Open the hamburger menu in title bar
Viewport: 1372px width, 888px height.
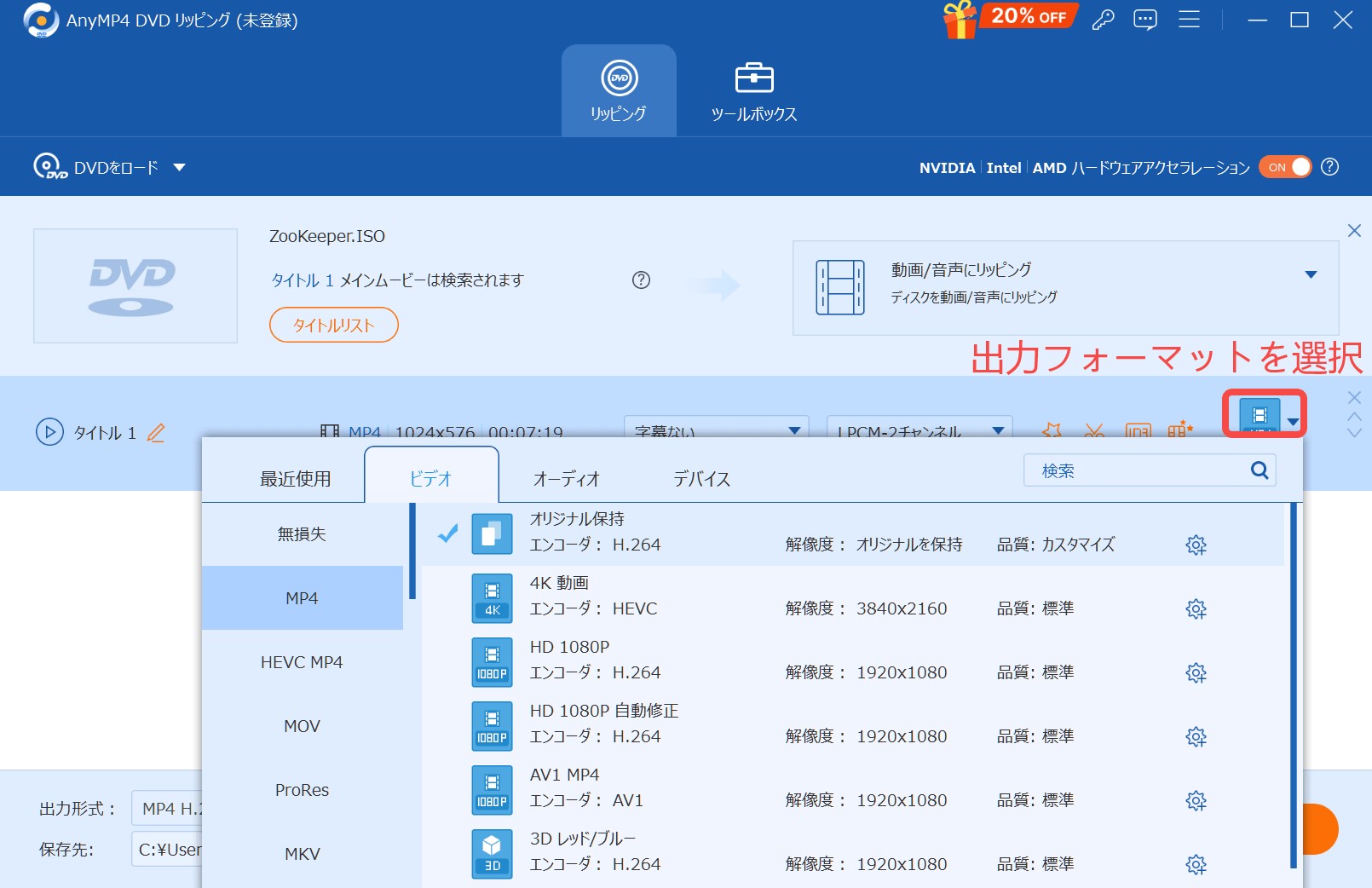click(x=1189, y=20)
